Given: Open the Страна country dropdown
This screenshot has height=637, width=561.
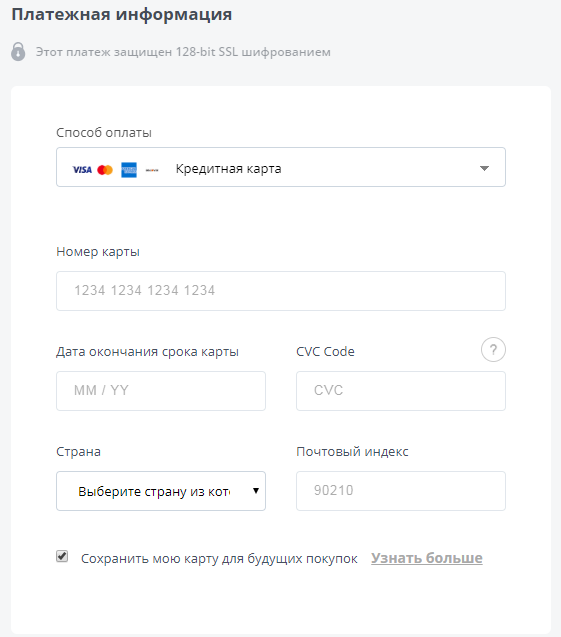Looking at the screenshot, I should [x=161, y=491].
